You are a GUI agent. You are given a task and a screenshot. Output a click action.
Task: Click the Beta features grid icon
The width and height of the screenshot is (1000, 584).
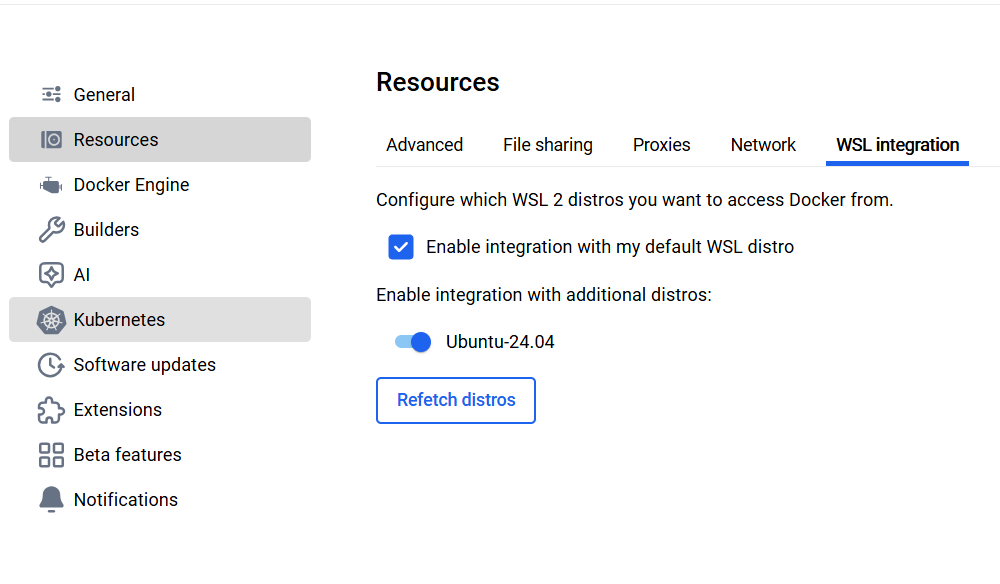[x=51, y=455]
